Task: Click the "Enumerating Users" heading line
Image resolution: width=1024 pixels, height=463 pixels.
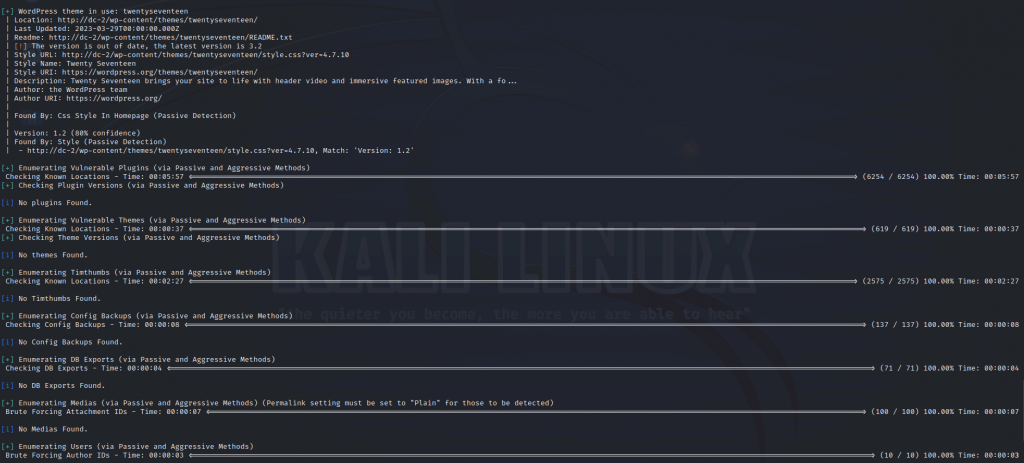Action: point(127,447)
